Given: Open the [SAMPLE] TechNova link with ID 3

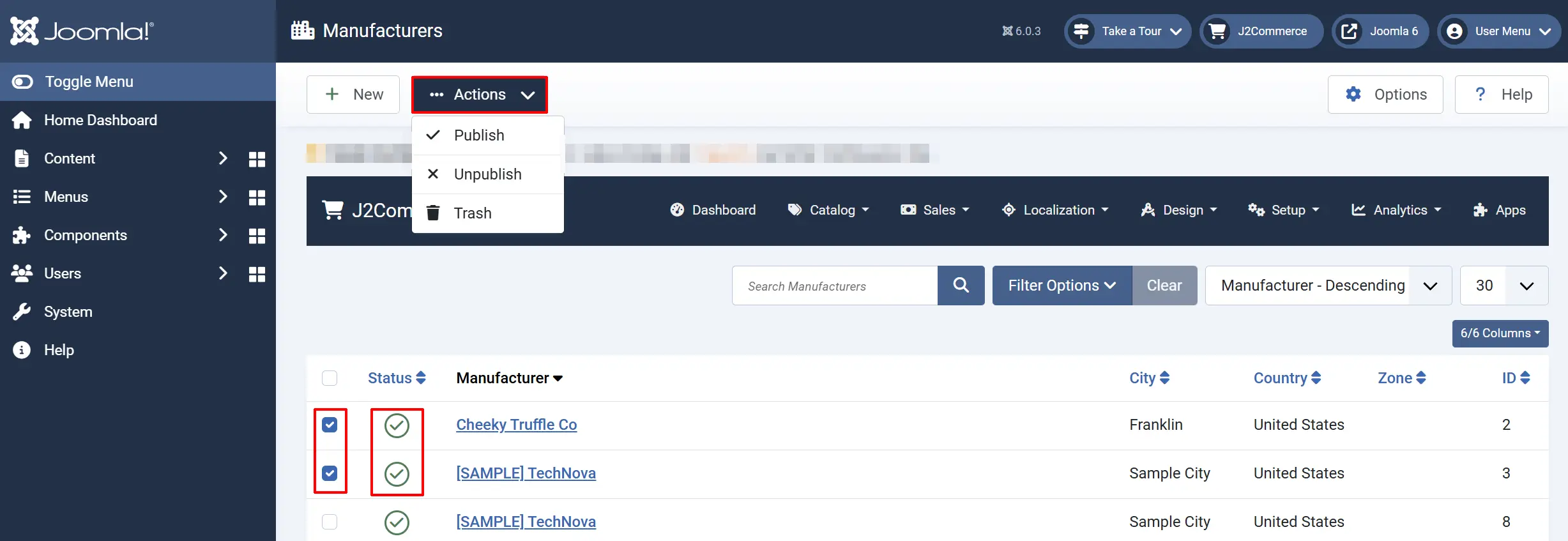Looking at the screenshot, I should (526, 473).
